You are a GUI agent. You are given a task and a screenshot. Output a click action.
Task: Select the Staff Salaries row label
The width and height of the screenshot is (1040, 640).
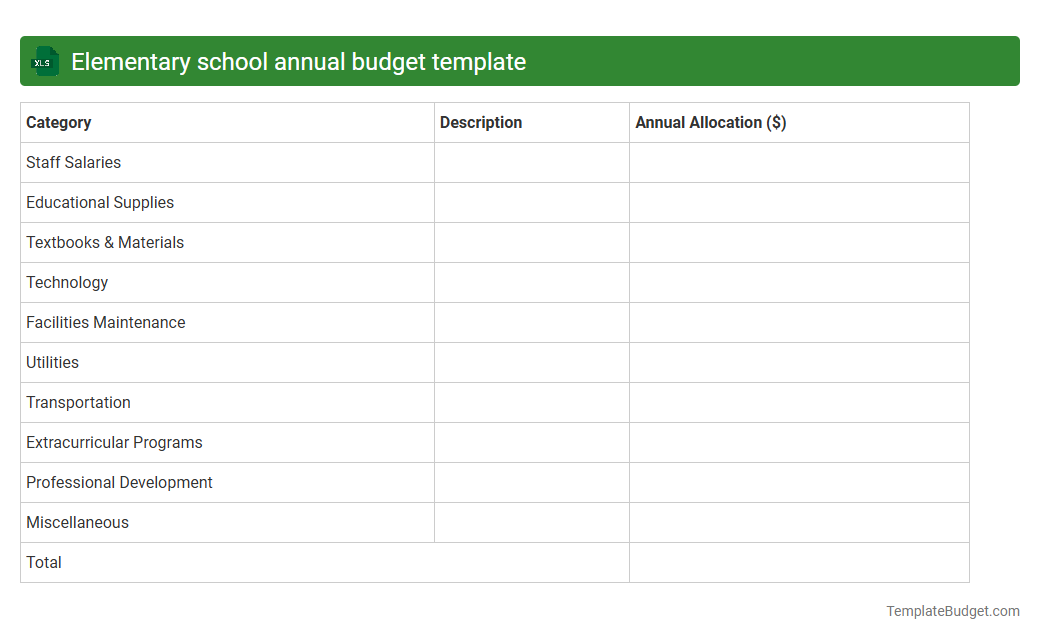(73, 162)
